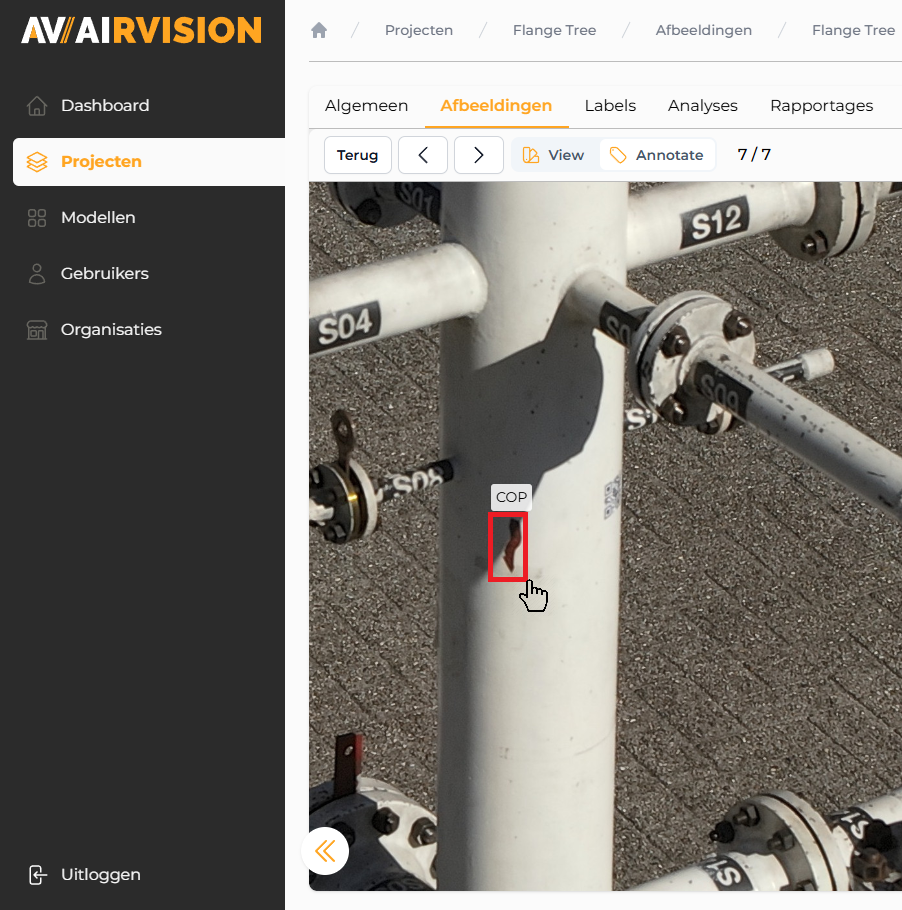
Task: Go to Projecten in the sidebar
Action: (101, 162)
